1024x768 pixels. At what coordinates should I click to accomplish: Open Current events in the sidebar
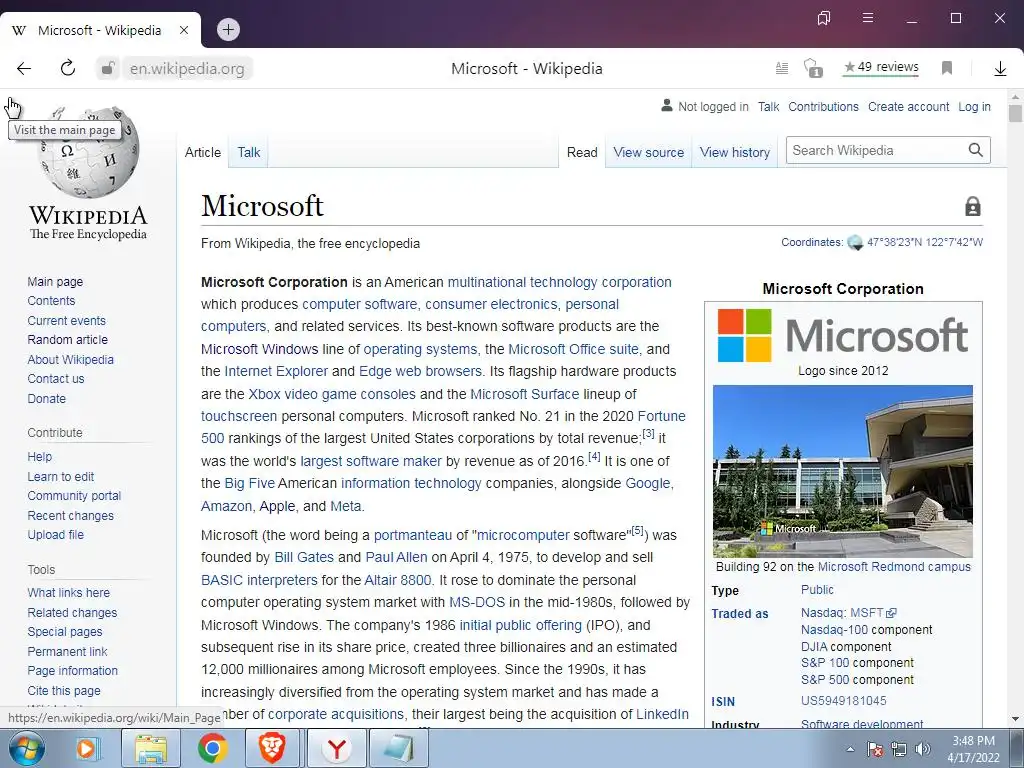pos(67,321)
